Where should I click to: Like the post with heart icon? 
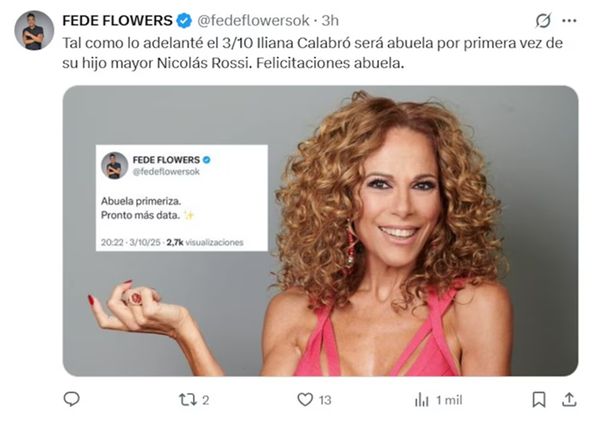tap(306, 399)
